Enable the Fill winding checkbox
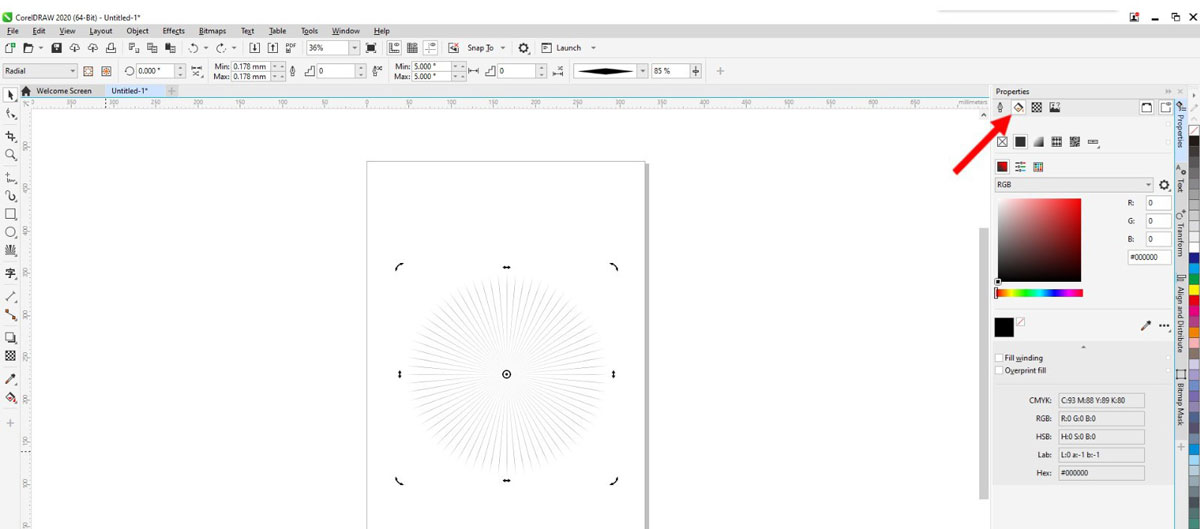Viewport: 1200px width, 529px height. (1000, 358)
